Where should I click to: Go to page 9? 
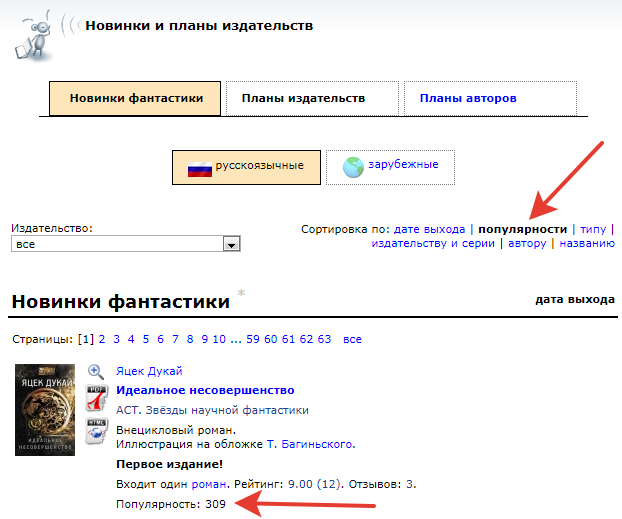[x=204, y=339]
